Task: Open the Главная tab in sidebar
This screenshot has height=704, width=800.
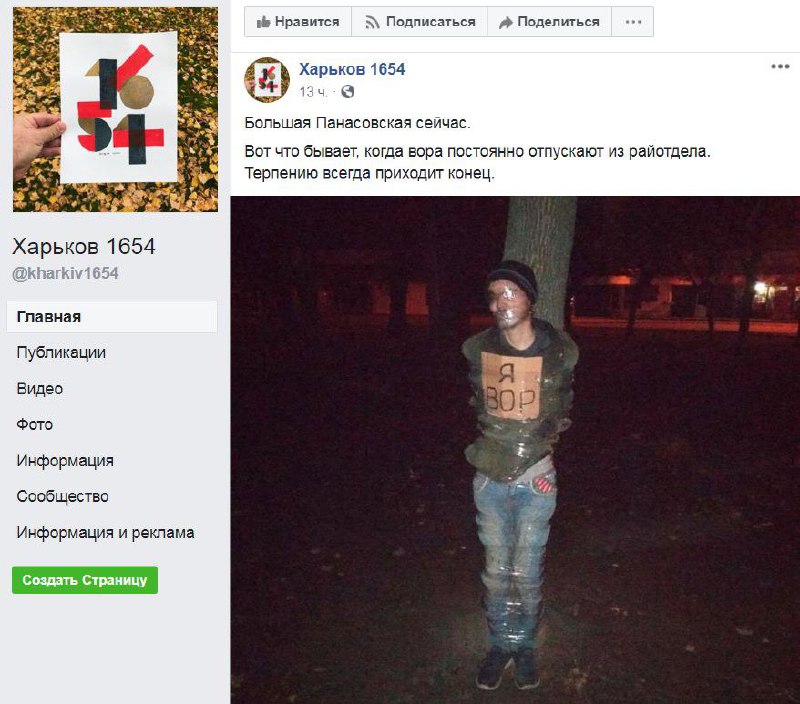Action: click(x=112, y=317)
